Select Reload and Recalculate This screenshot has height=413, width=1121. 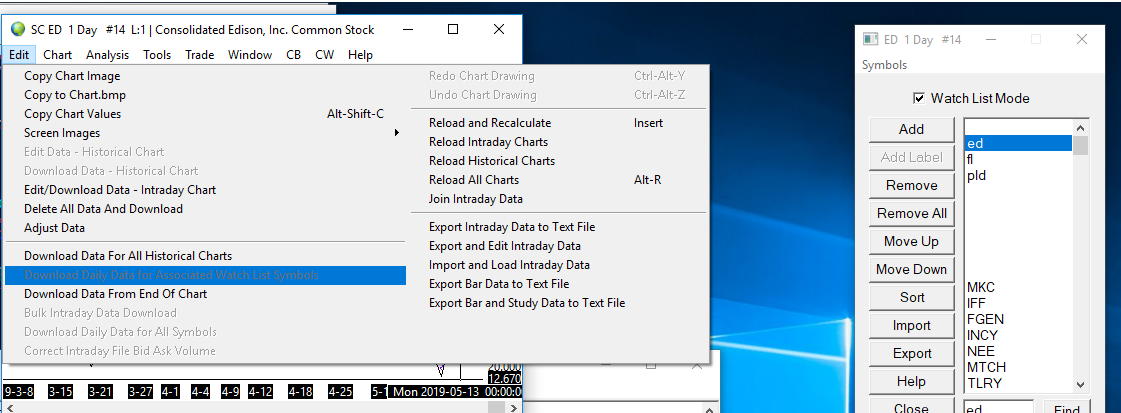click(x=558, y=123)
